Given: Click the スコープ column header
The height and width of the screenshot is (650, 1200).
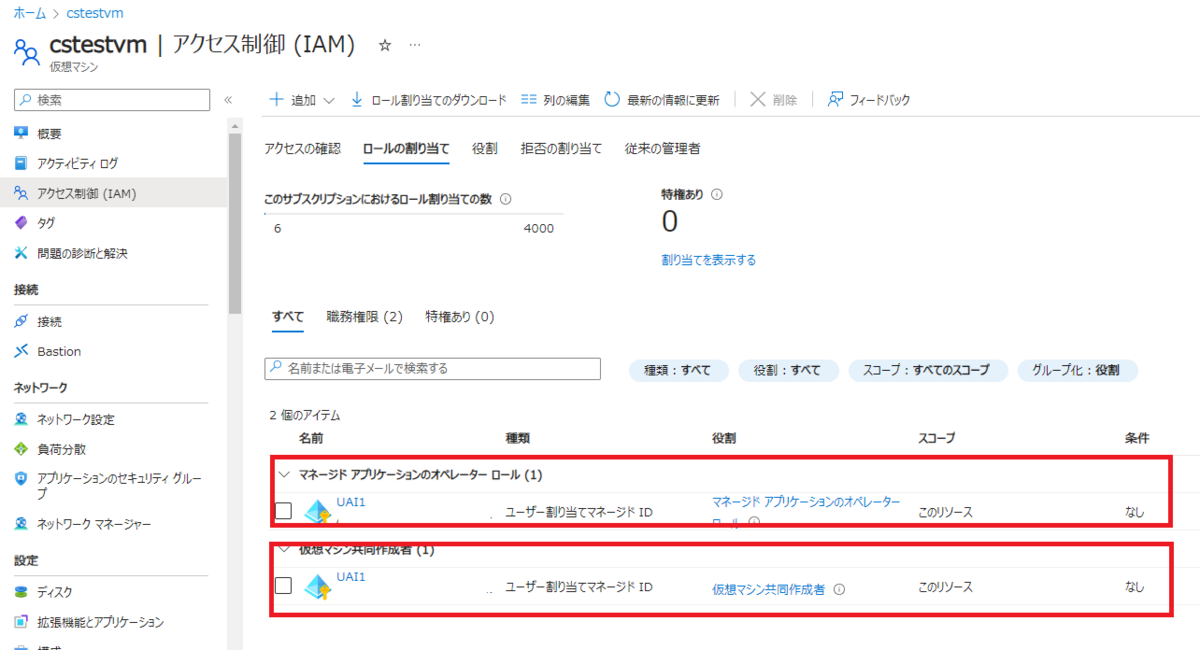Looking at the screenshot, I should coord(937,438).
